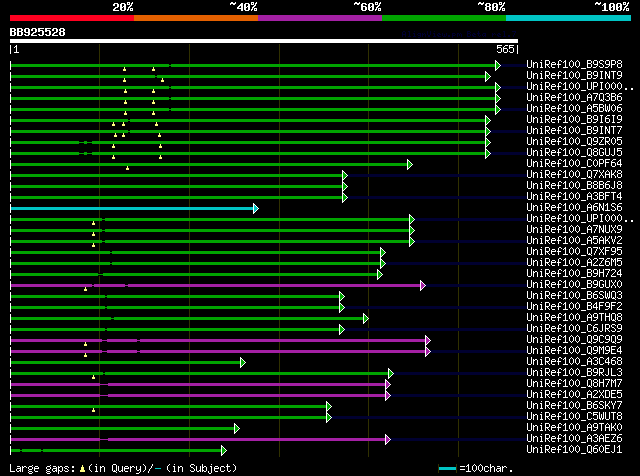This screenshot has height=476, width=640.
Task: Select the UniRef100_Q9M9E4 label
Action: 574,351
